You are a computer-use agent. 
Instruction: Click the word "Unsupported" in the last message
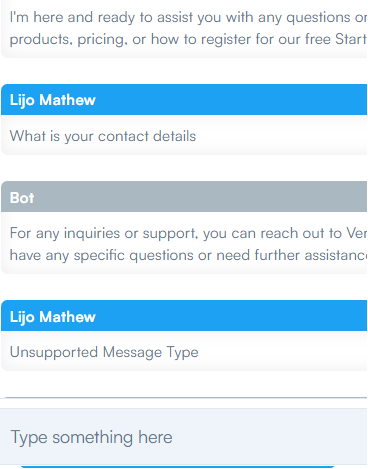point(54,353)
